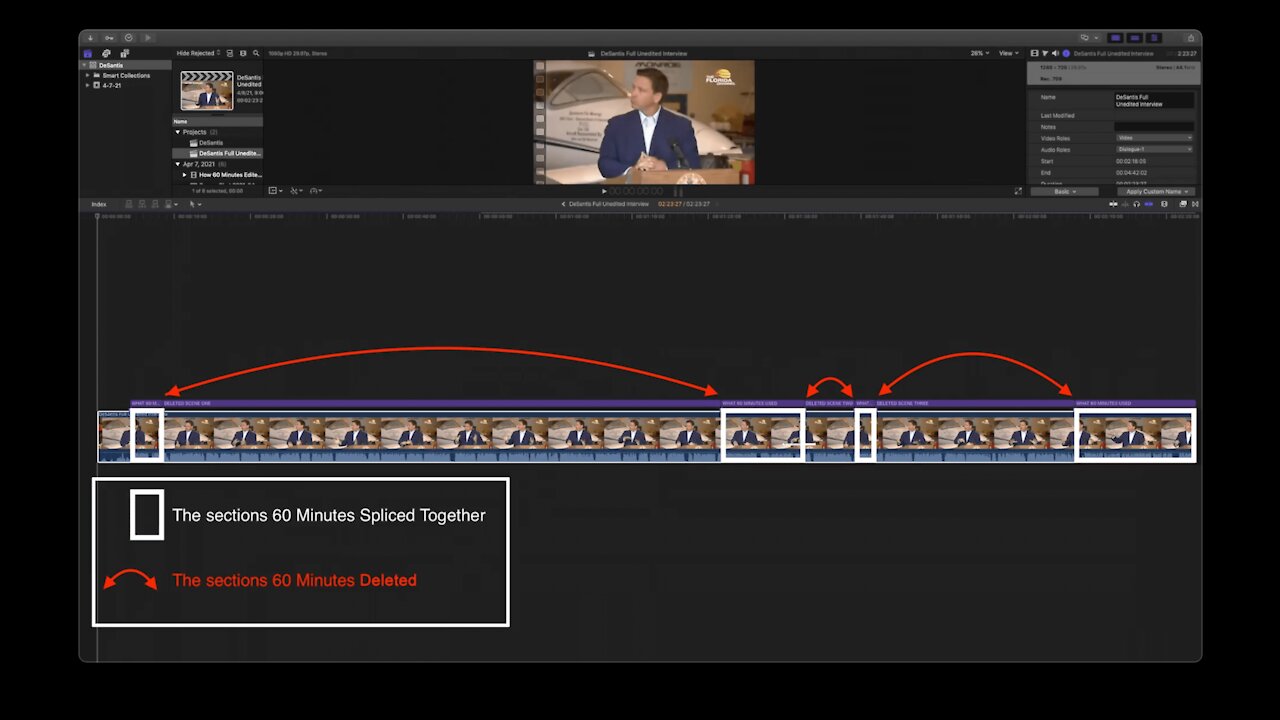Show the Audio inspector speaker icon
Image resolution: width=1280 pixels, height=720 pixels.
(1055, 53)
